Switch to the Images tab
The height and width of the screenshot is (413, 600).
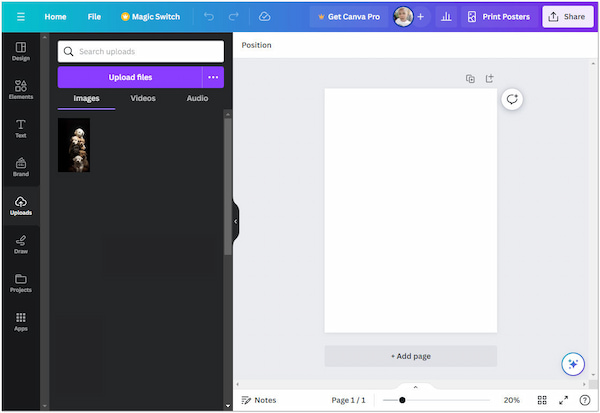click(x=86, y=99)
